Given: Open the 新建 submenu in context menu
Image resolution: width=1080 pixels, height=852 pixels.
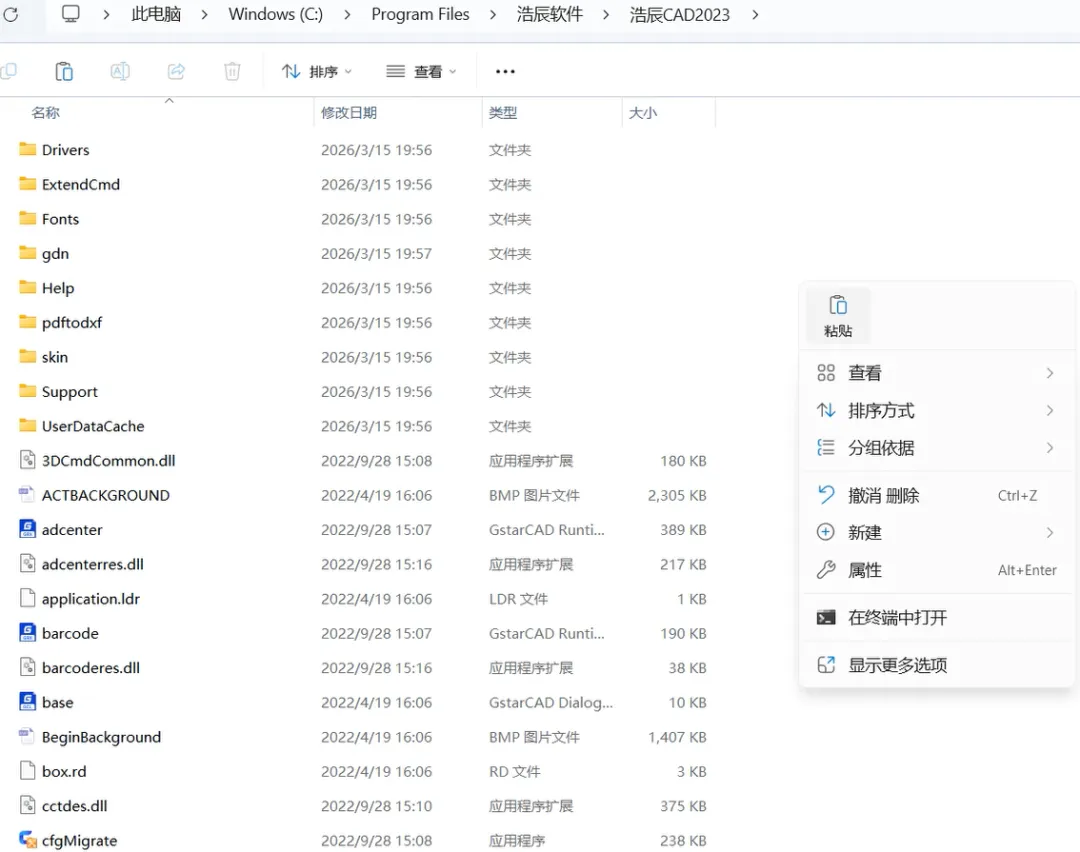Looking at the screenshot, I should coord(936,532).
